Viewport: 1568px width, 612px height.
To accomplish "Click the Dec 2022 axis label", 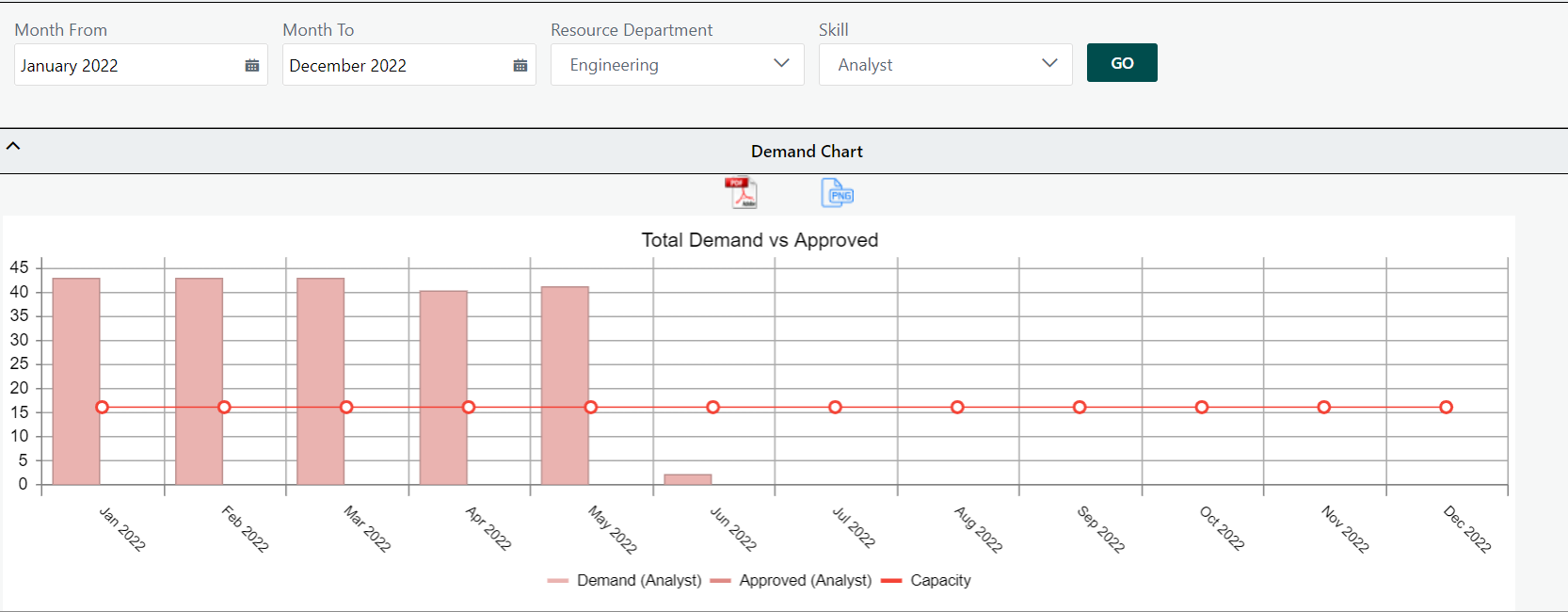I will pyautogui.click(x=1467, y=529).
